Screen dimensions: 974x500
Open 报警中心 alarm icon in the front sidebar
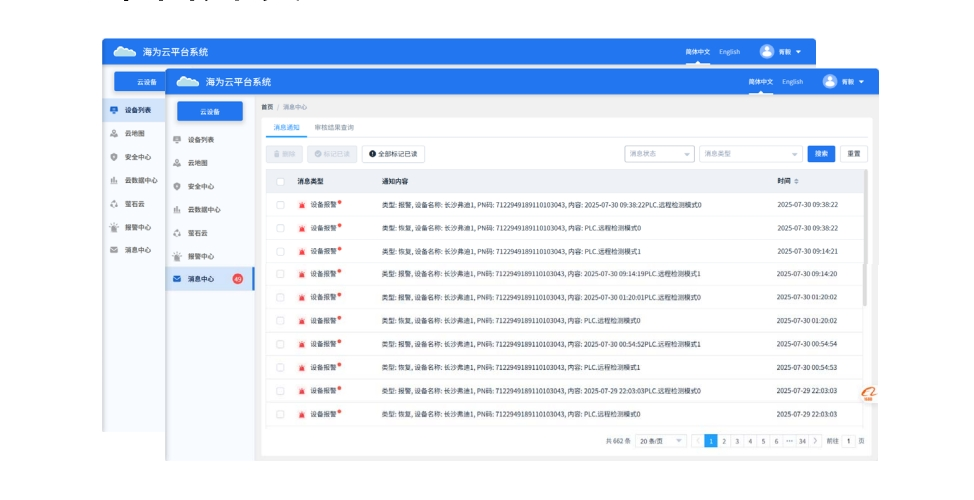[177, 256]
